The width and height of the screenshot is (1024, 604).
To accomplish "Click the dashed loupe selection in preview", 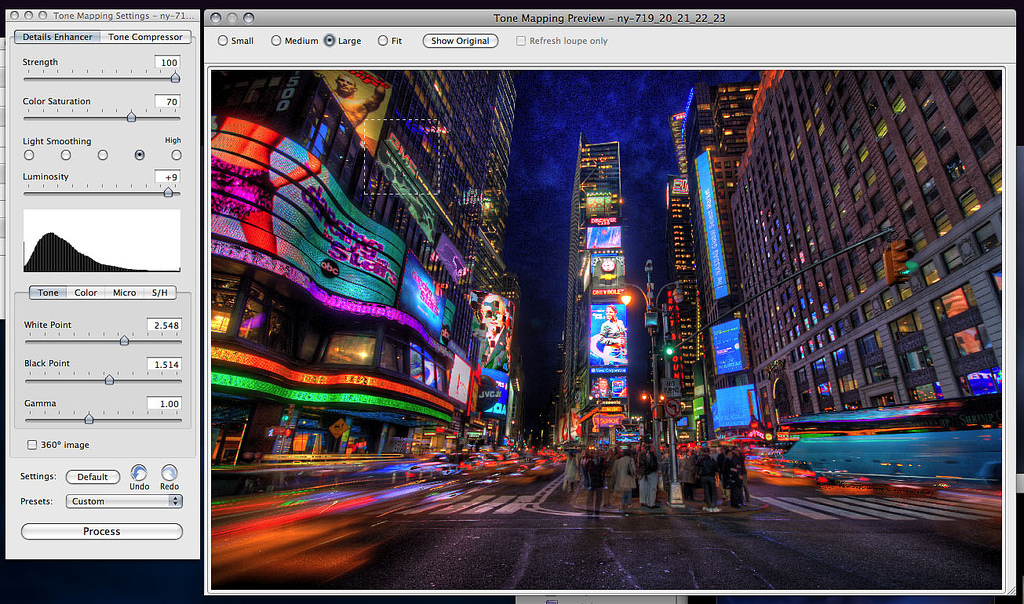I will point(402,157).
